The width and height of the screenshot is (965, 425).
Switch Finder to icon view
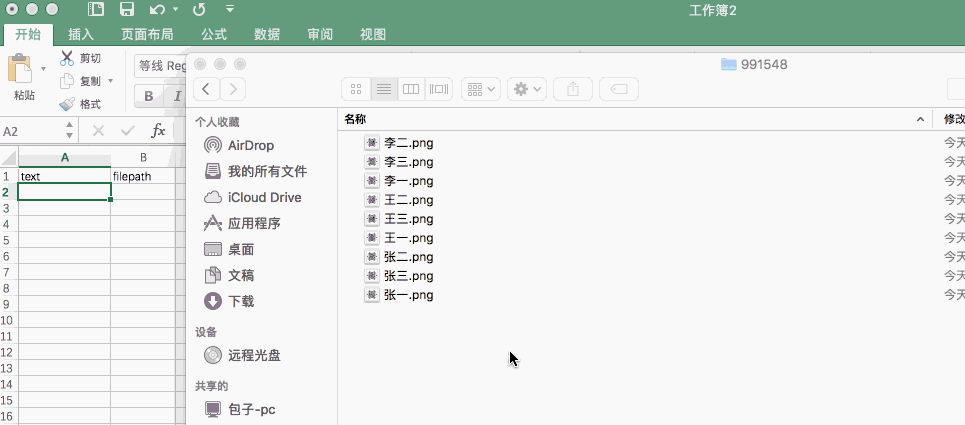356,89
